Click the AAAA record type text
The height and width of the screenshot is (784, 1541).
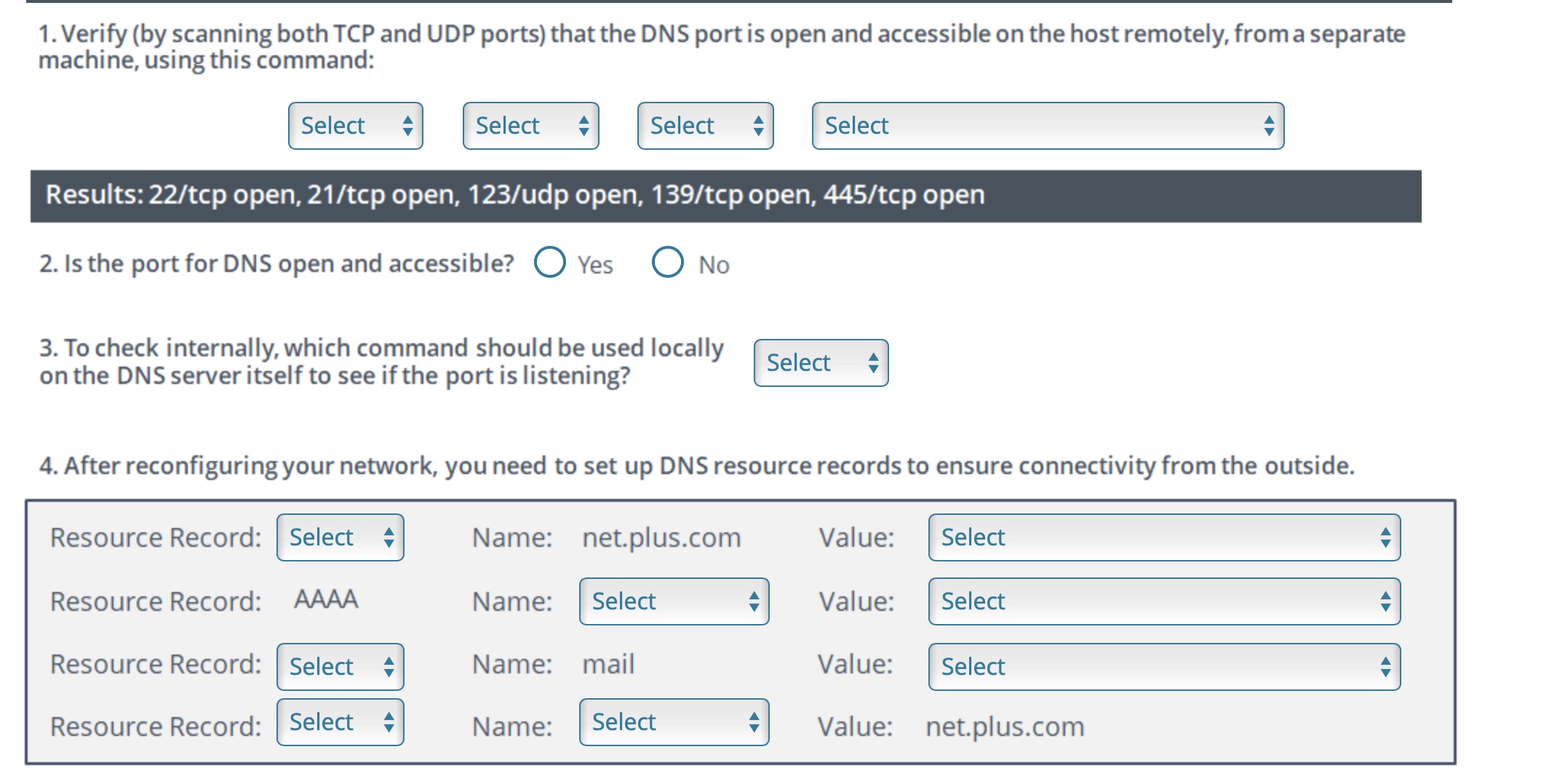(x=326, y=599)
